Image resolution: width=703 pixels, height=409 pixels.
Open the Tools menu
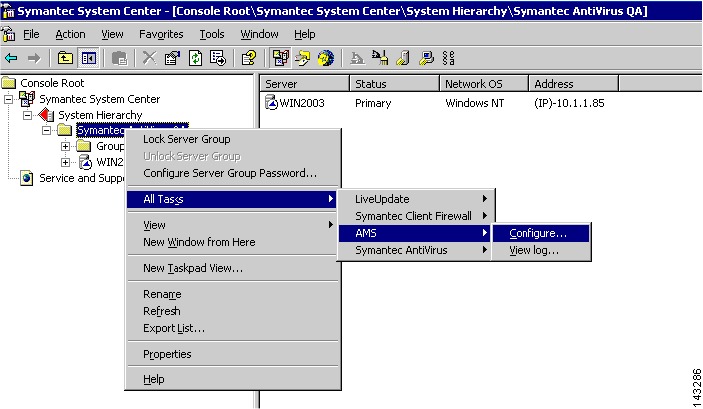pos(212,34)
